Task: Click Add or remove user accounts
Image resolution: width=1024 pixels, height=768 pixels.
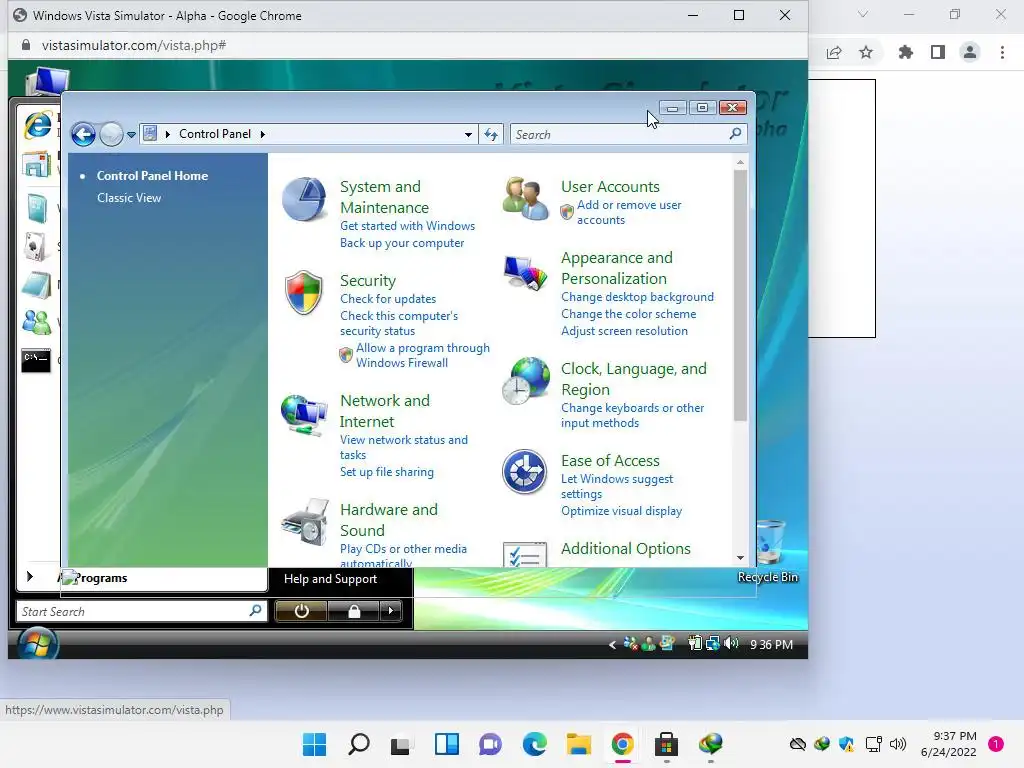Action: coord(629,212)
